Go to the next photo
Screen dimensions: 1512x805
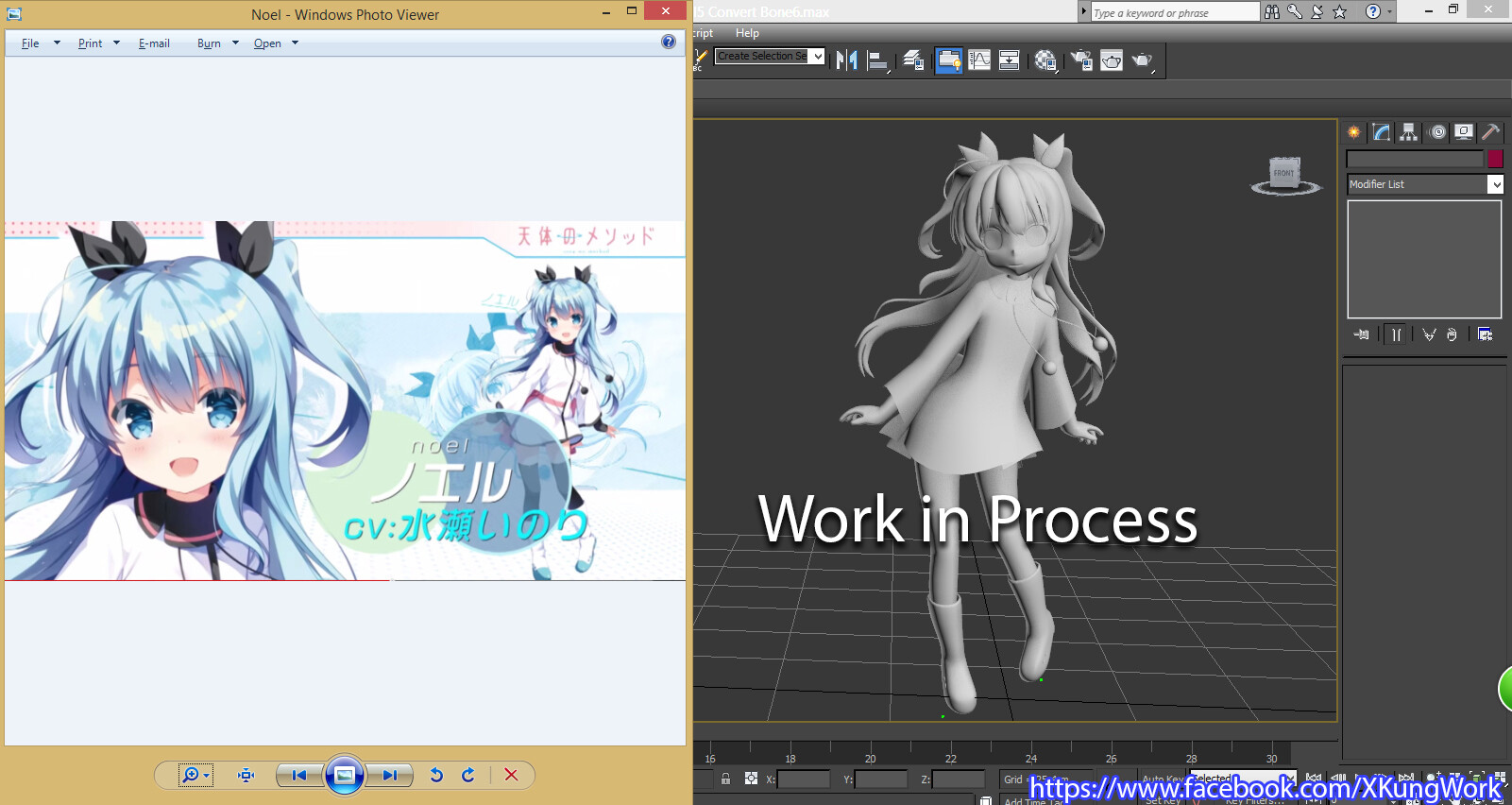[x=389, y=776]
